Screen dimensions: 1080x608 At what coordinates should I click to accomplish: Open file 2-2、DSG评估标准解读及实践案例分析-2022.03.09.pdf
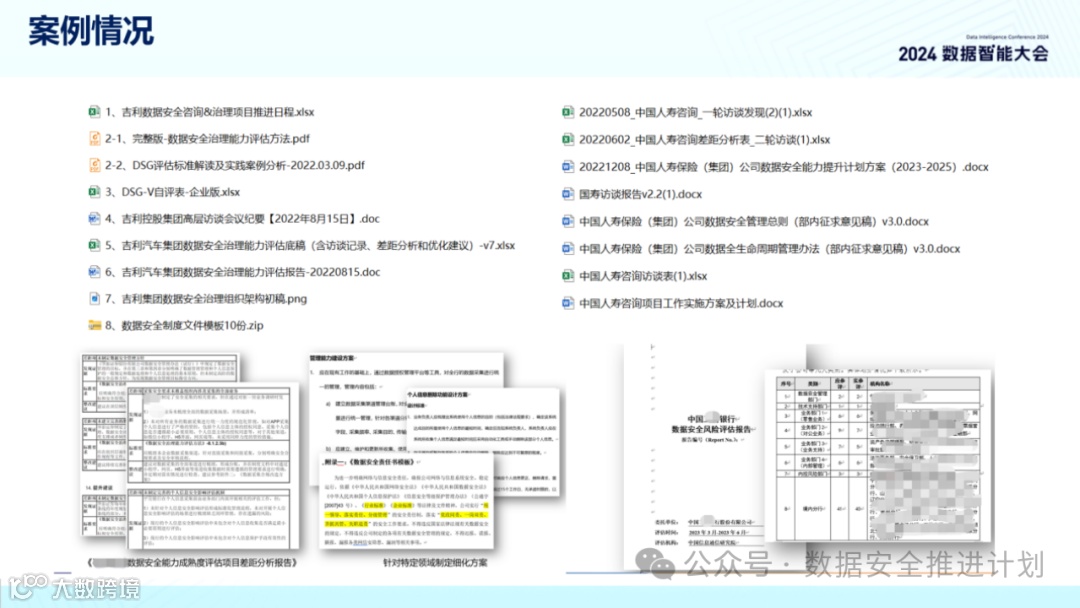(x=235, y=165)
